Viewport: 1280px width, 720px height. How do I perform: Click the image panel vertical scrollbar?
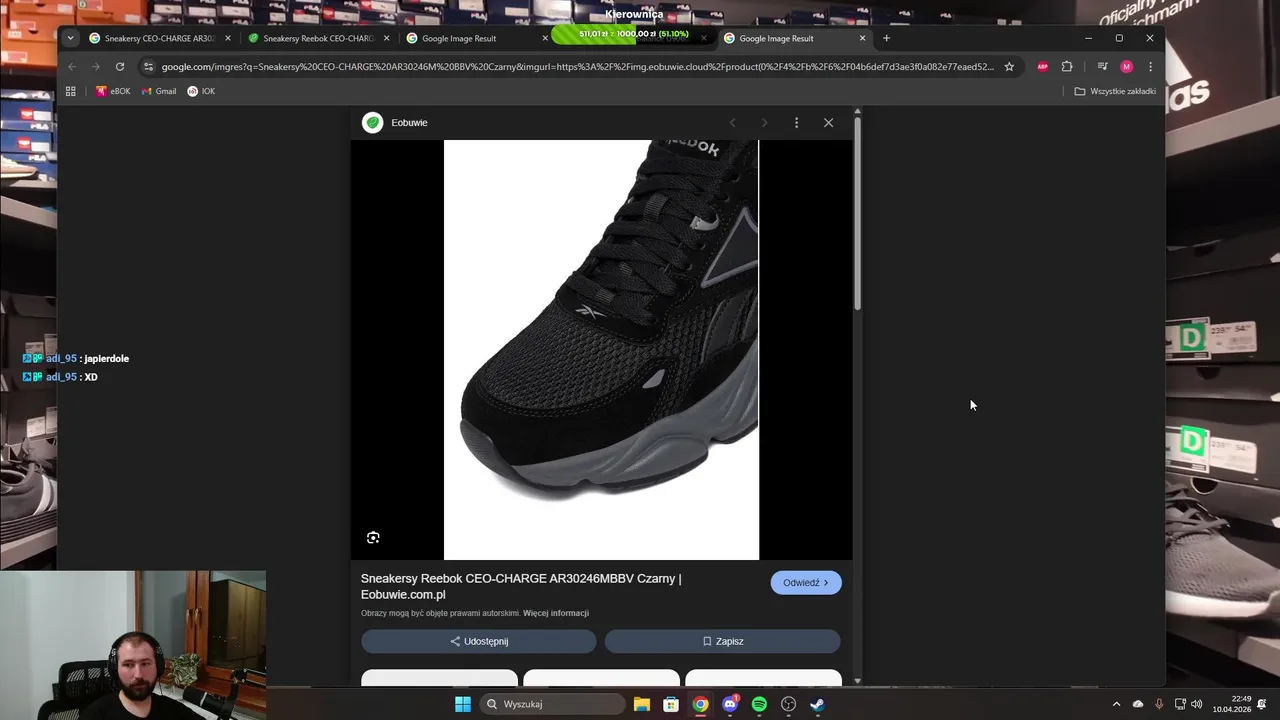pos(857,215)
